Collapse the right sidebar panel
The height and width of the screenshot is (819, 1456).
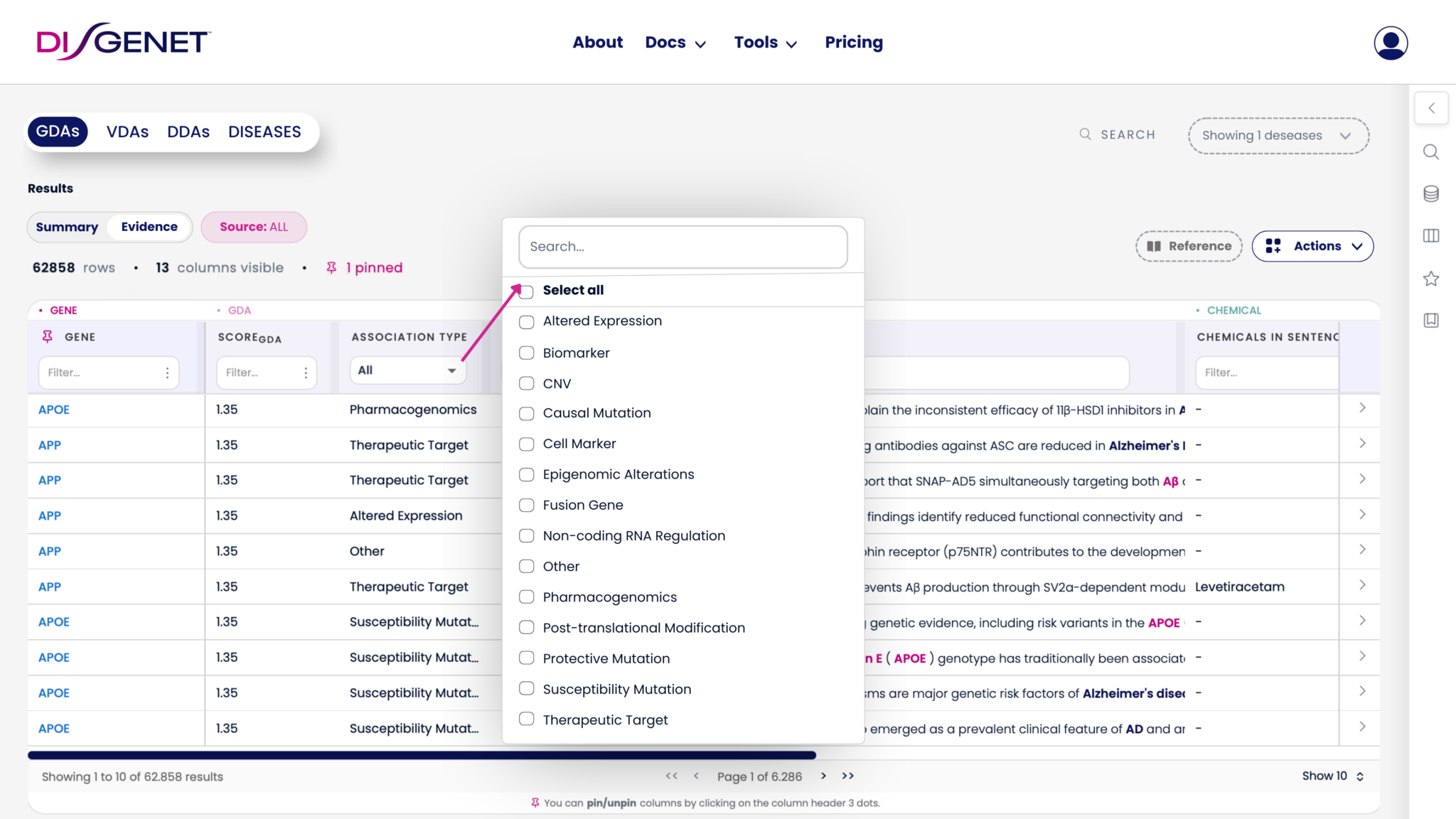1431,109
